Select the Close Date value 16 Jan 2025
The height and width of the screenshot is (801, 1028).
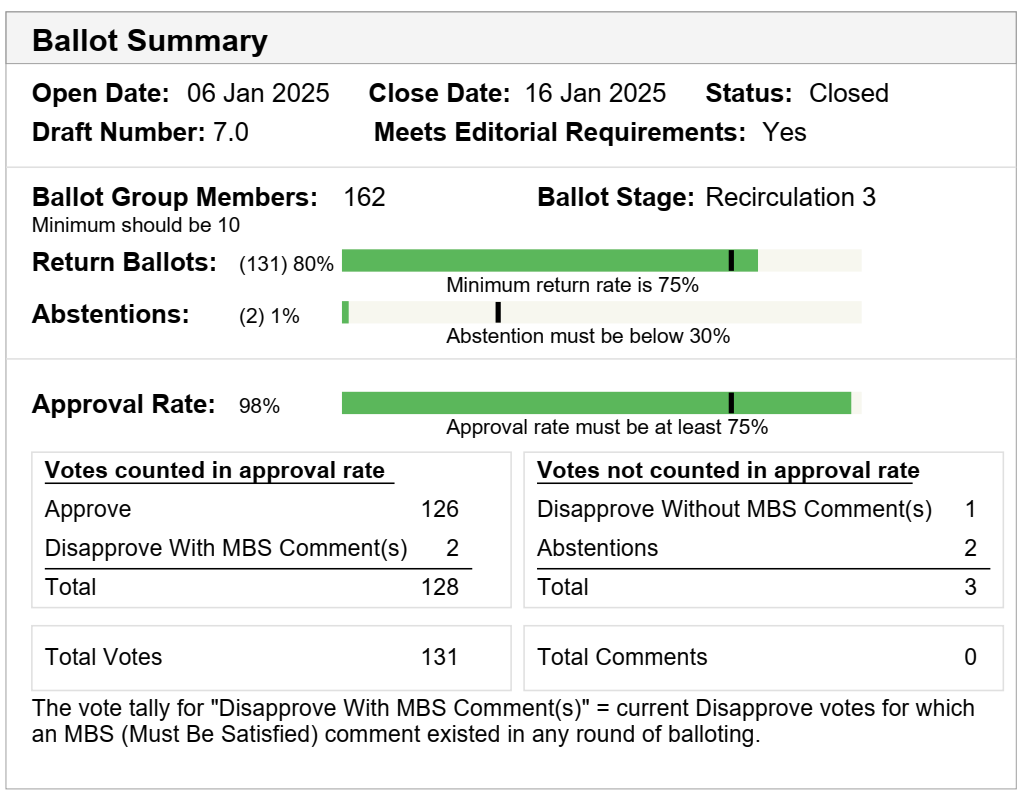(595, 94)
